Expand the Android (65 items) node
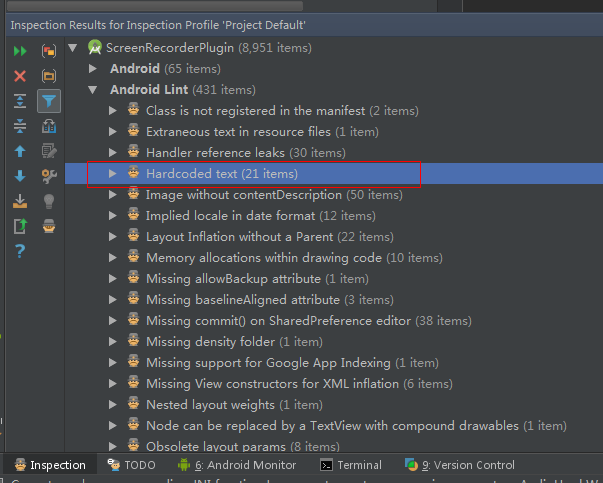The height and width of the screenshot is (483, 603). [x=93, y=69]
